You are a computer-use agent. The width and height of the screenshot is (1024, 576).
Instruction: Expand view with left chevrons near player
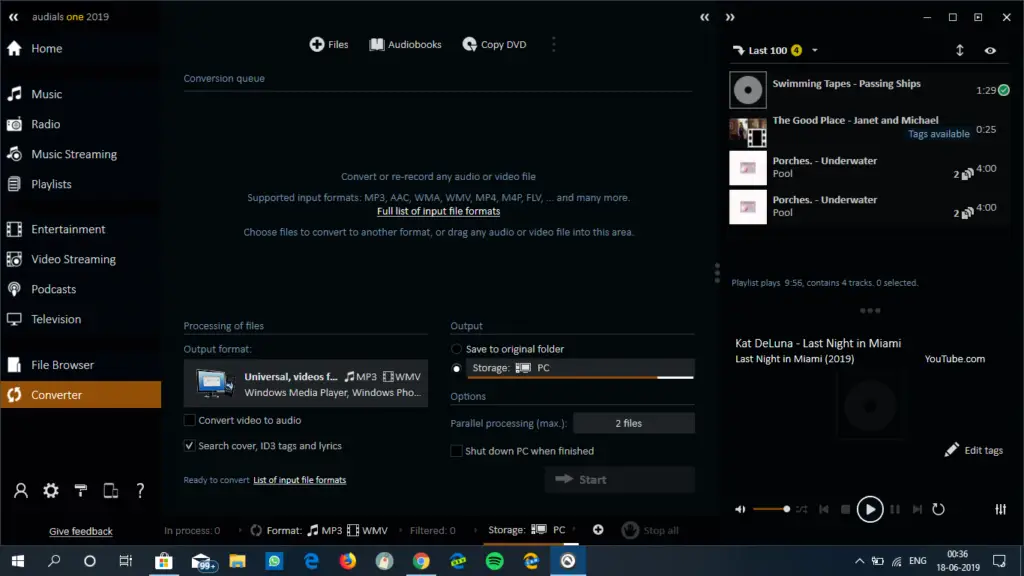click(x=705, y=17)
